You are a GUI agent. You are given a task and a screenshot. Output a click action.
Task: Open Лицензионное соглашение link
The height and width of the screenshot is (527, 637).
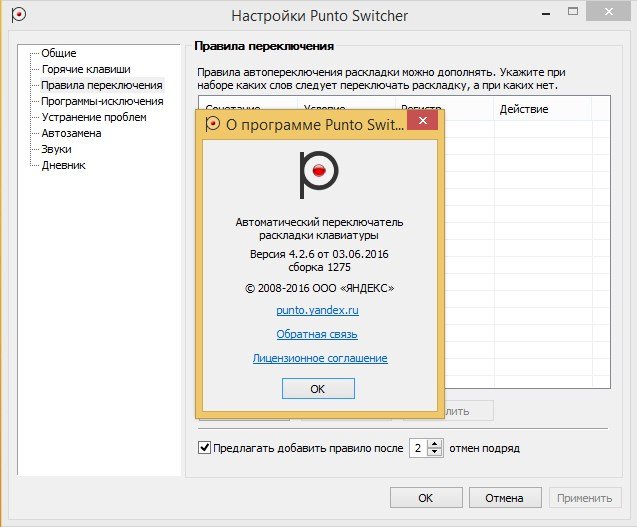[x=320, y=358]
